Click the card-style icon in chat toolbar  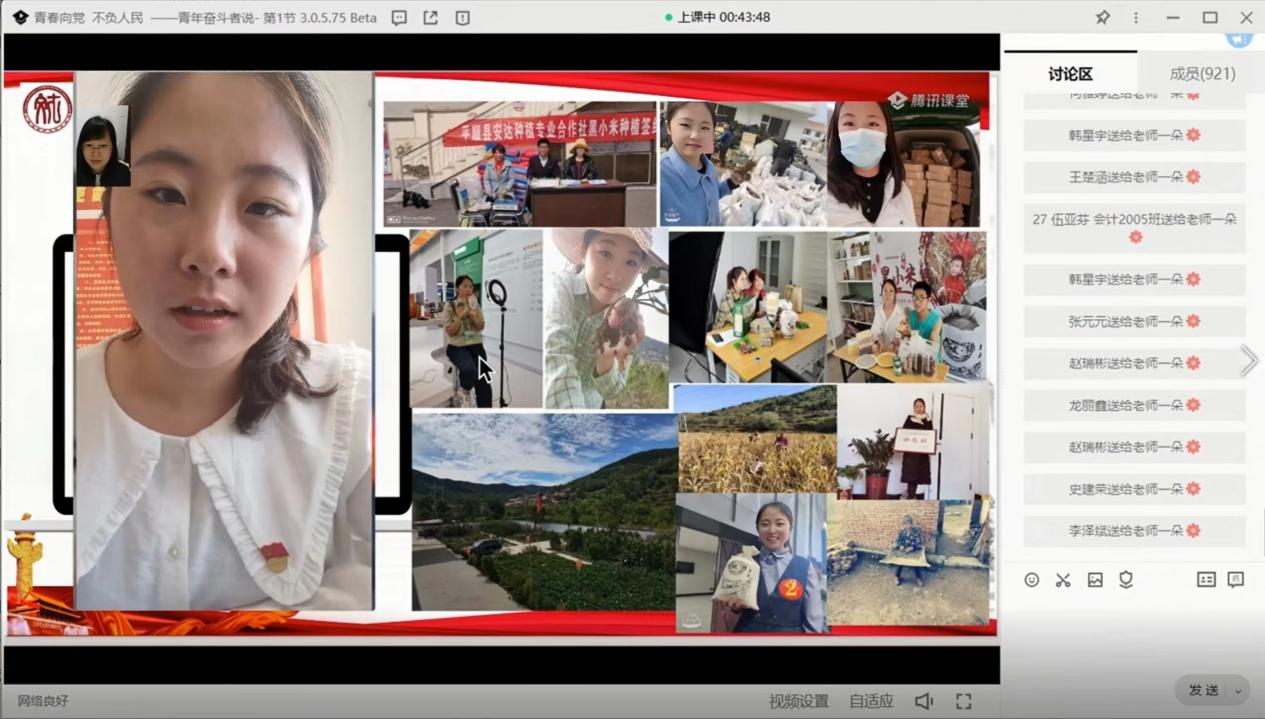(x=1206, y=580)
